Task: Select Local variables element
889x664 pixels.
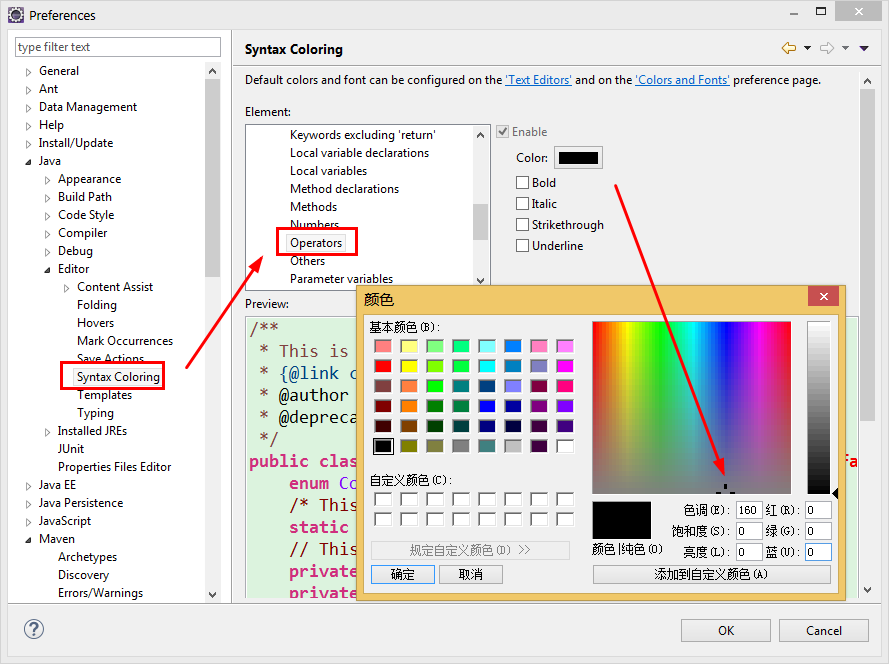Action: (328, 171)
